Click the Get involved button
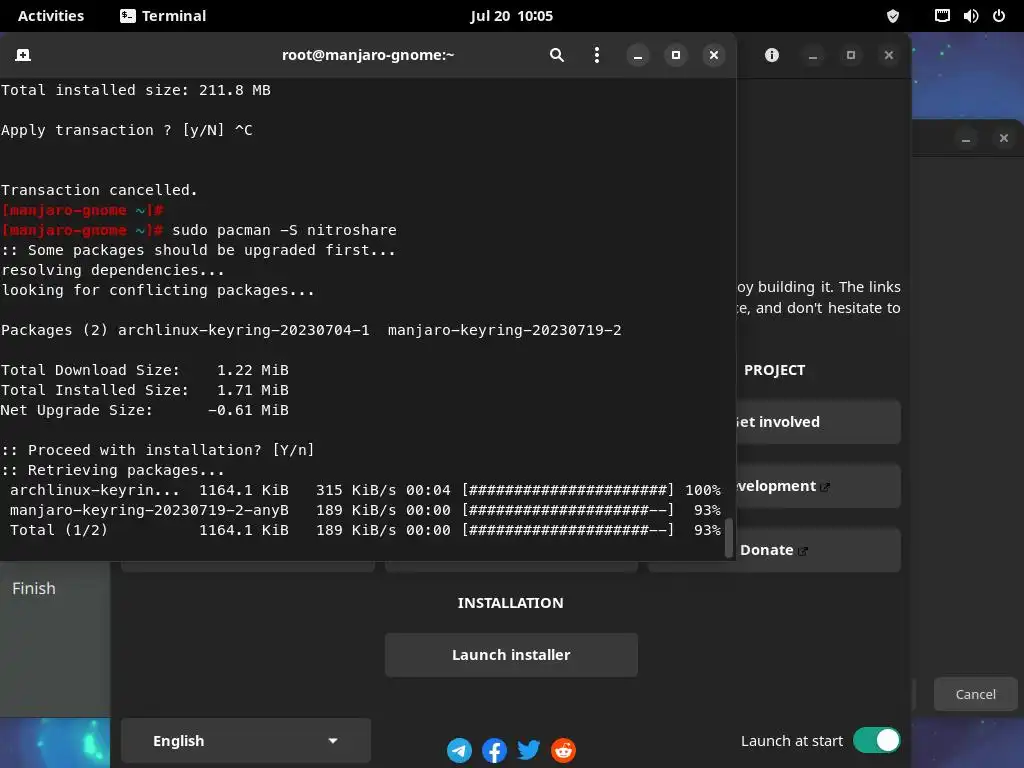 click(819, 422)
